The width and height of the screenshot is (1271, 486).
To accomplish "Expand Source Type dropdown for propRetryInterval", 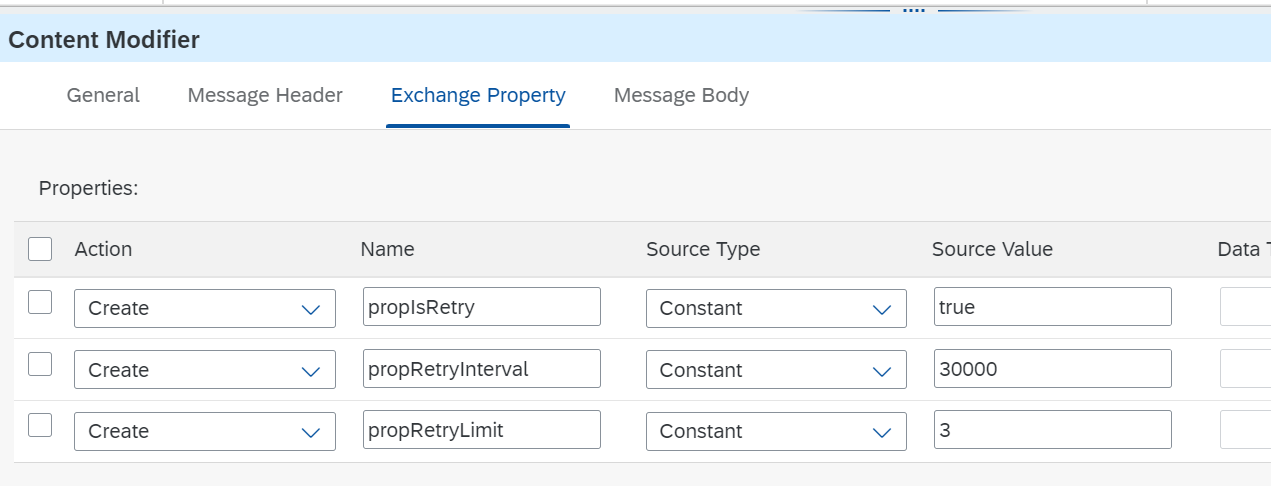I will pos(776,370).
